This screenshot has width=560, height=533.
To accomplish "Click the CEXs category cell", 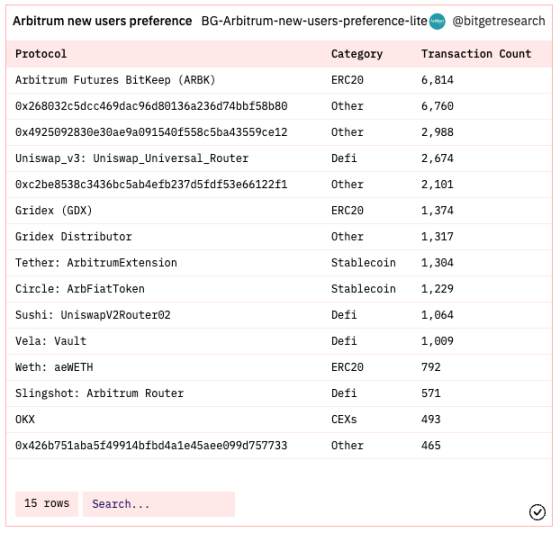I will coord(344,419).
